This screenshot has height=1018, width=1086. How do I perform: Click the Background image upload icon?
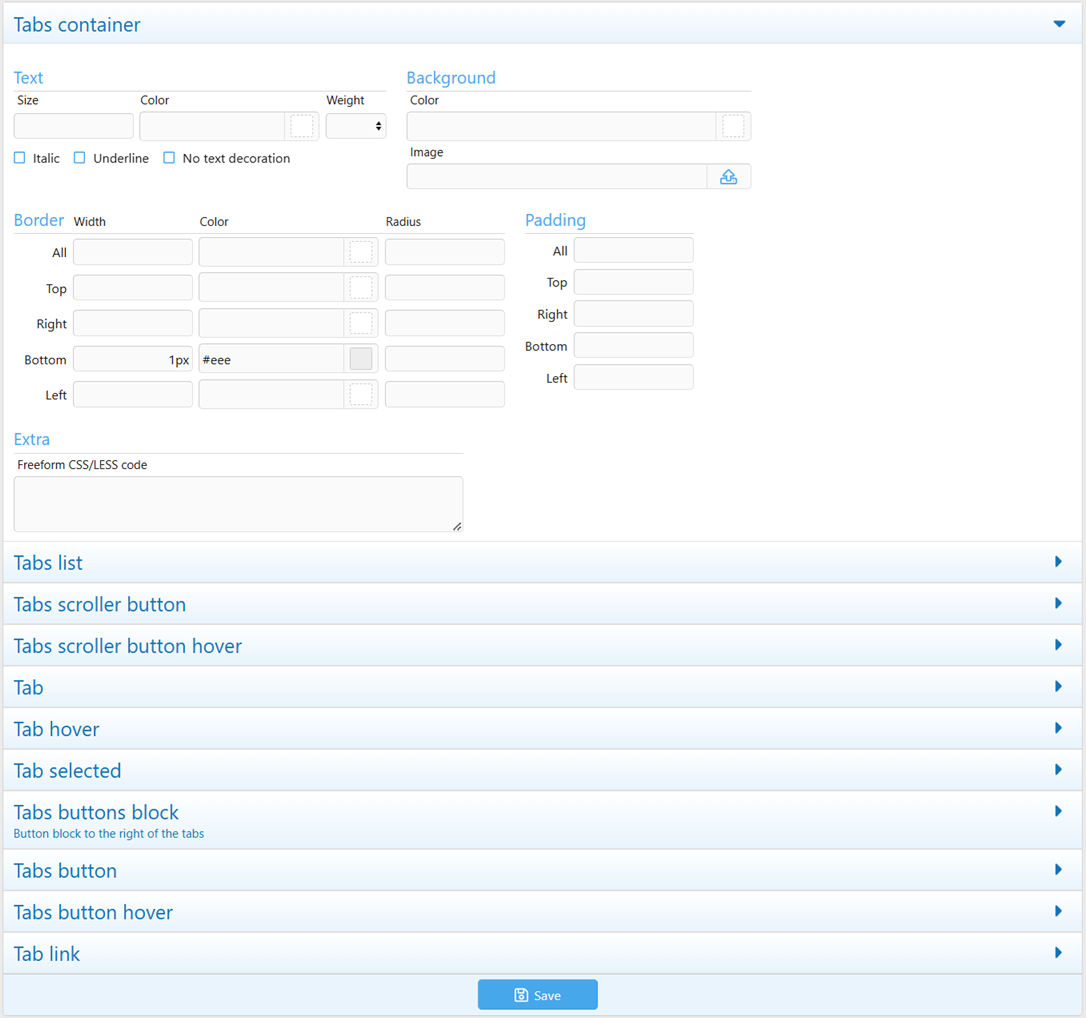pyautogui.click(x=728, y=177)
